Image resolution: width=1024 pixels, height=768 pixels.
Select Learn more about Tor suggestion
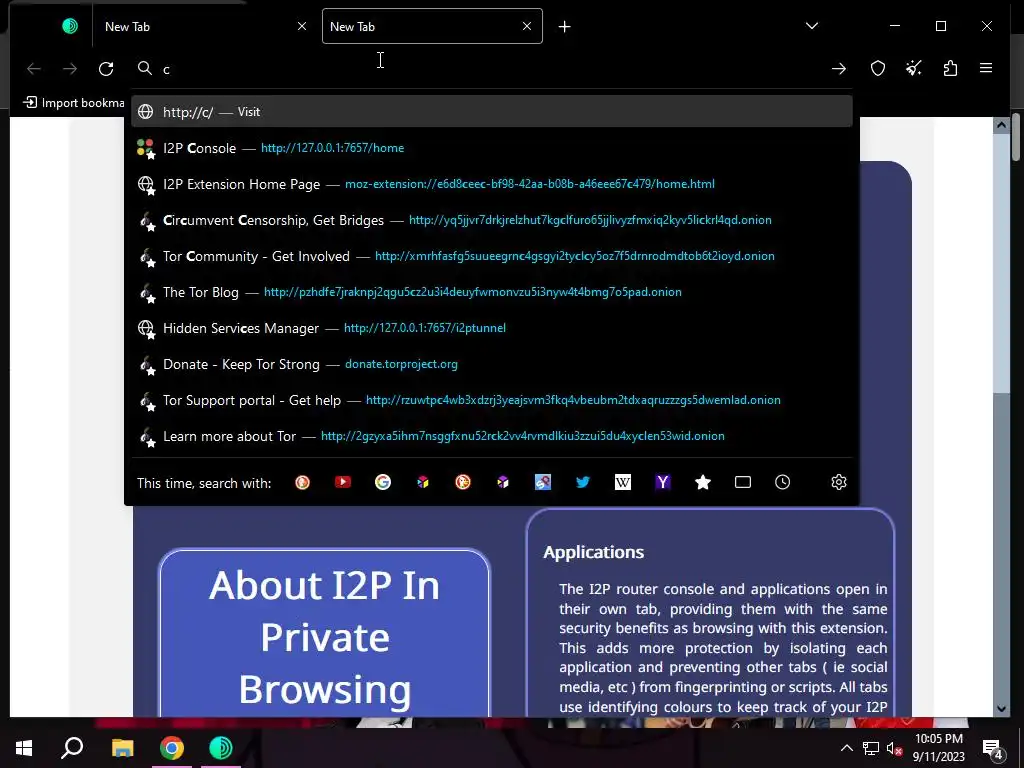(492, 436)
